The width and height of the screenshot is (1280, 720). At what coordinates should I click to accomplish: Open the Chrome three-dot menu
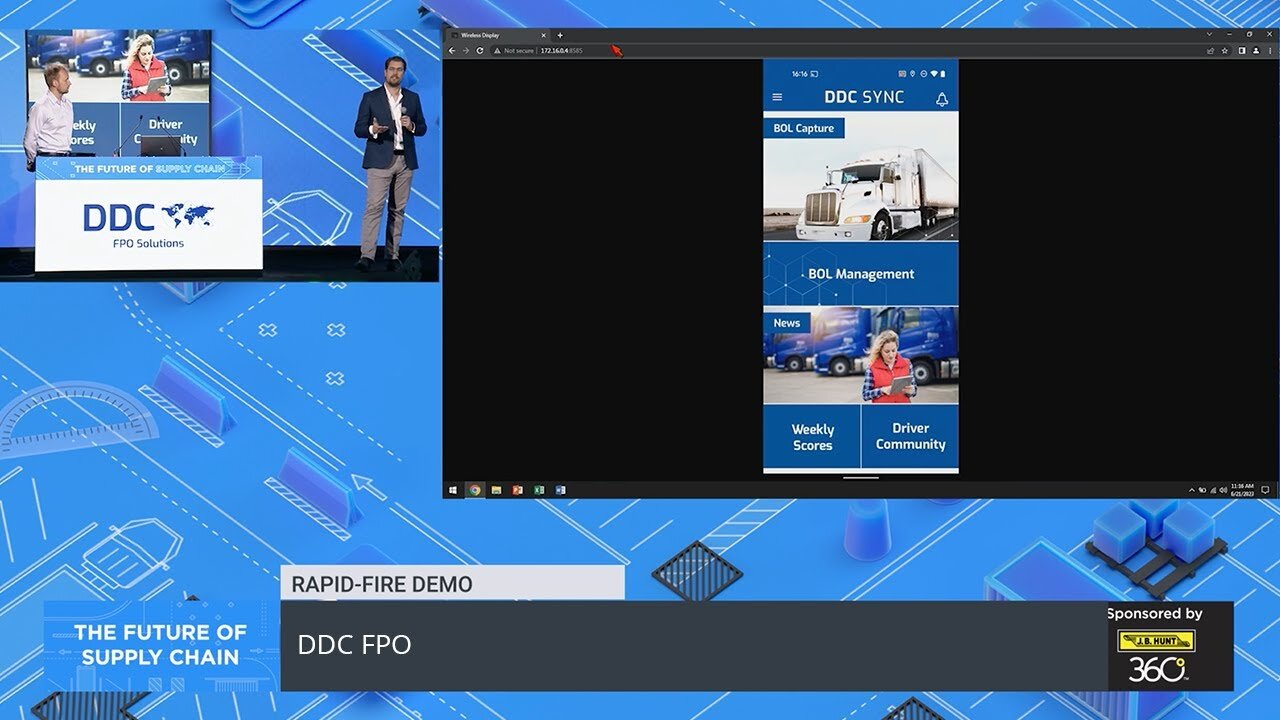[1270, 51]
